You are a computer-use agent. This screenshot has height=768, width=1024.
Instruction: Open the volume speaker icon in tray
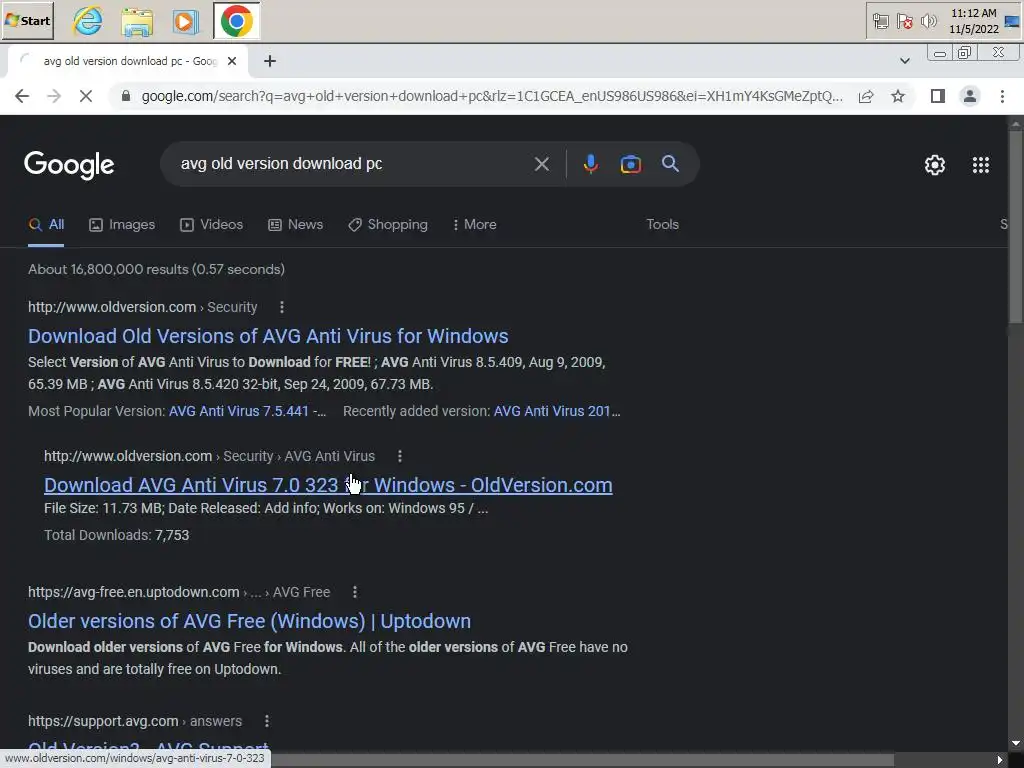[x=928, y=22]
